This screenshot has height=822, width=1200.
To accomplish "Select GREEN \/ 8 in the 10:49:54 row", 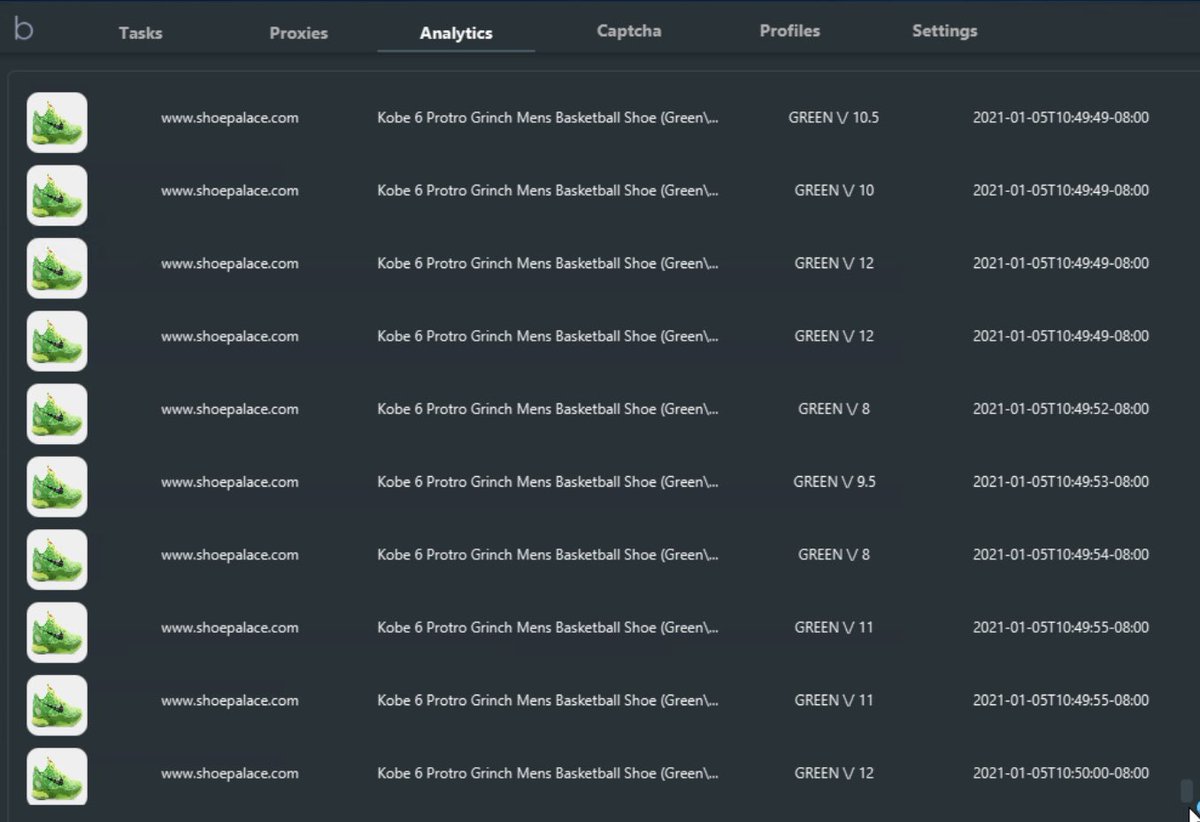I will [834, 555].
